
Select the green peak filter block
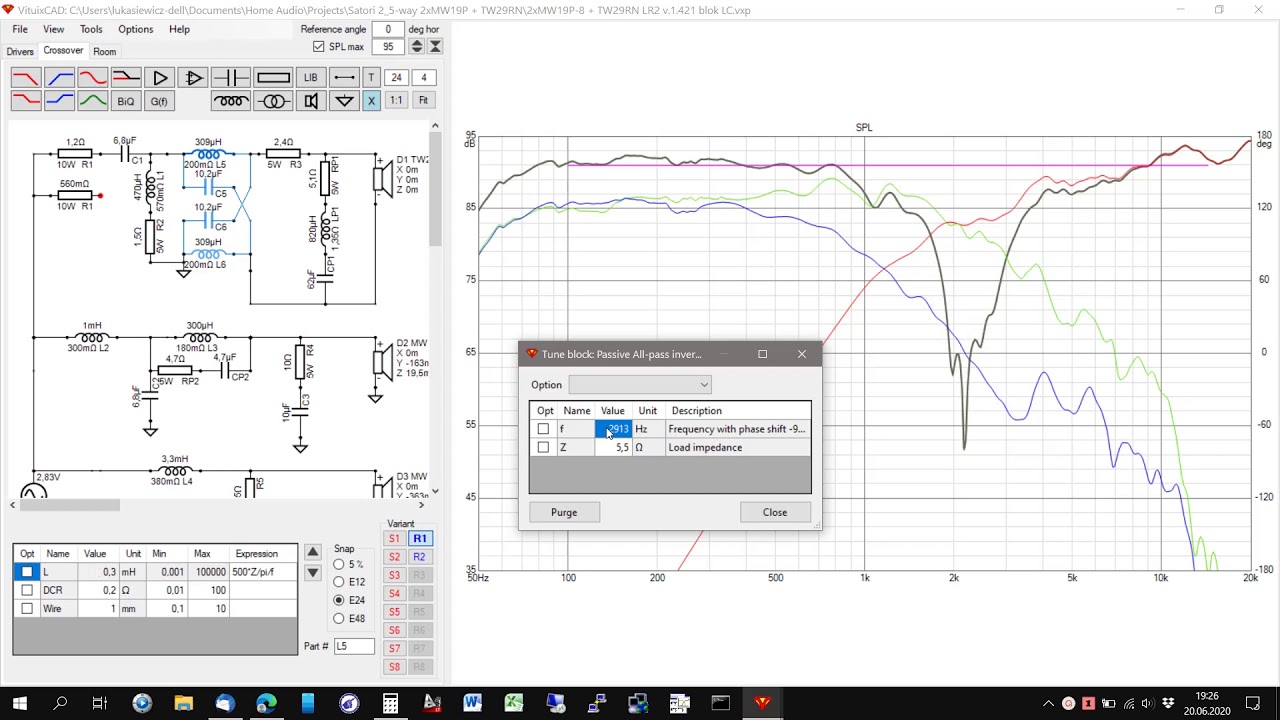[x=93, y=101]
